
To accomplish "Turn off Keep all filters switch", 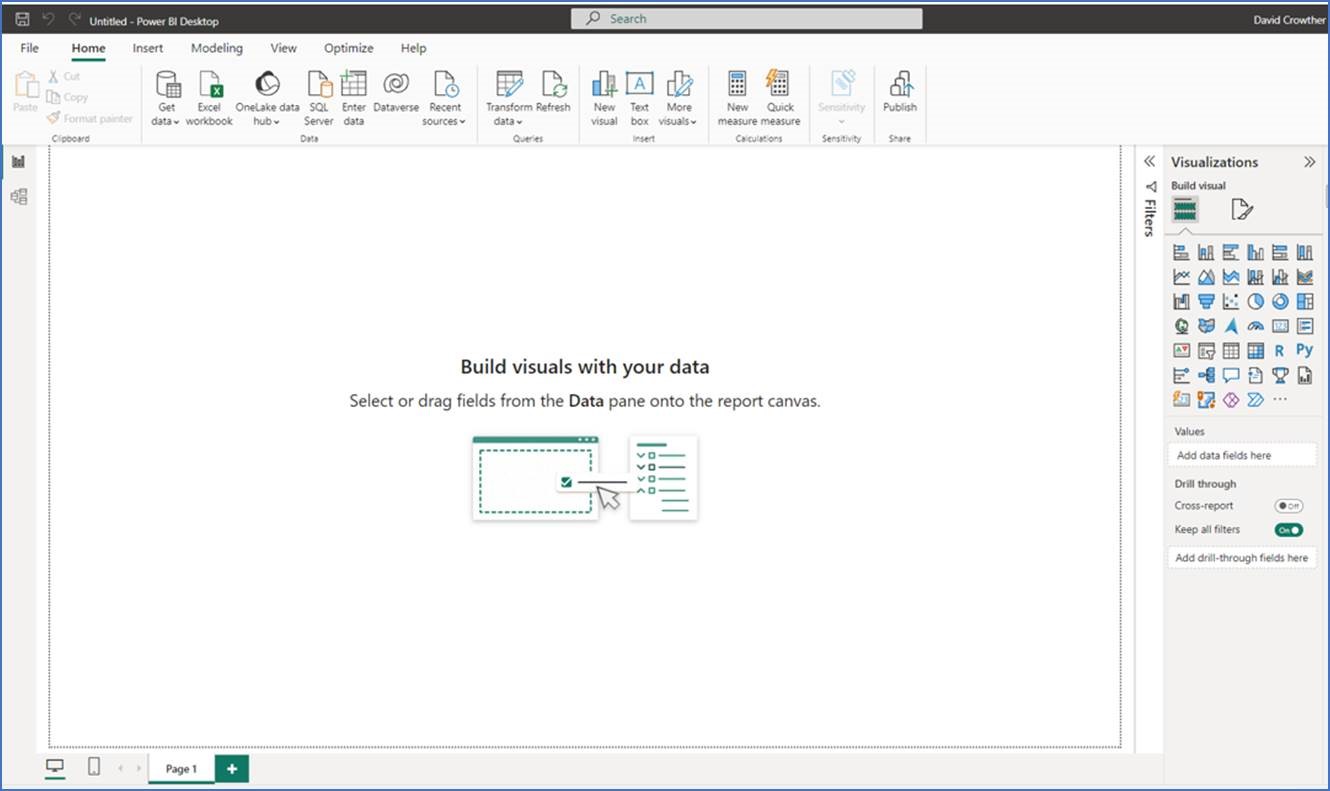I will [1289, 530].
